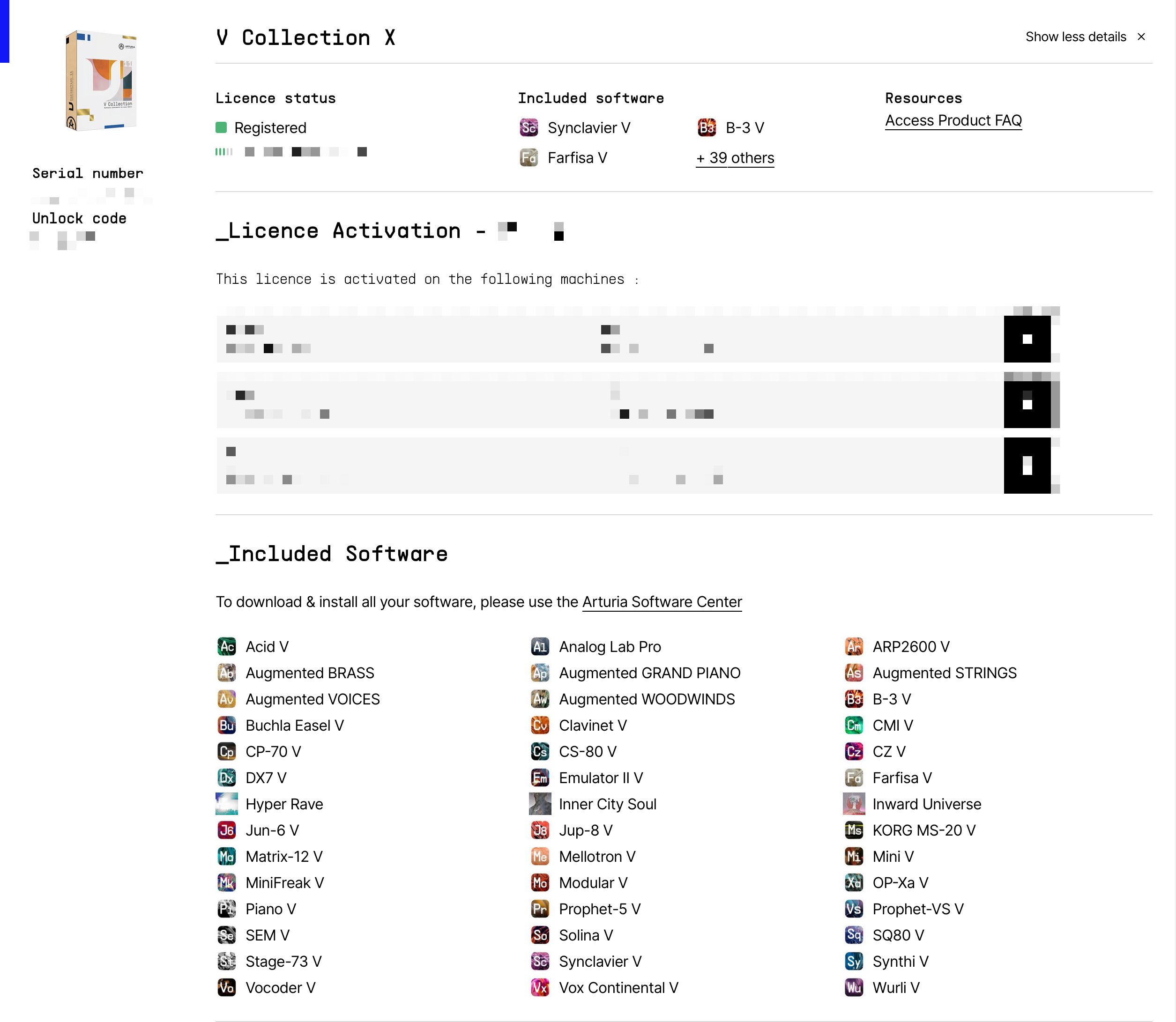Click the Analog Lab Pro icon
Image resolution: width=1176 pixels, height=1022 pixels.
(x=540, y=646)
